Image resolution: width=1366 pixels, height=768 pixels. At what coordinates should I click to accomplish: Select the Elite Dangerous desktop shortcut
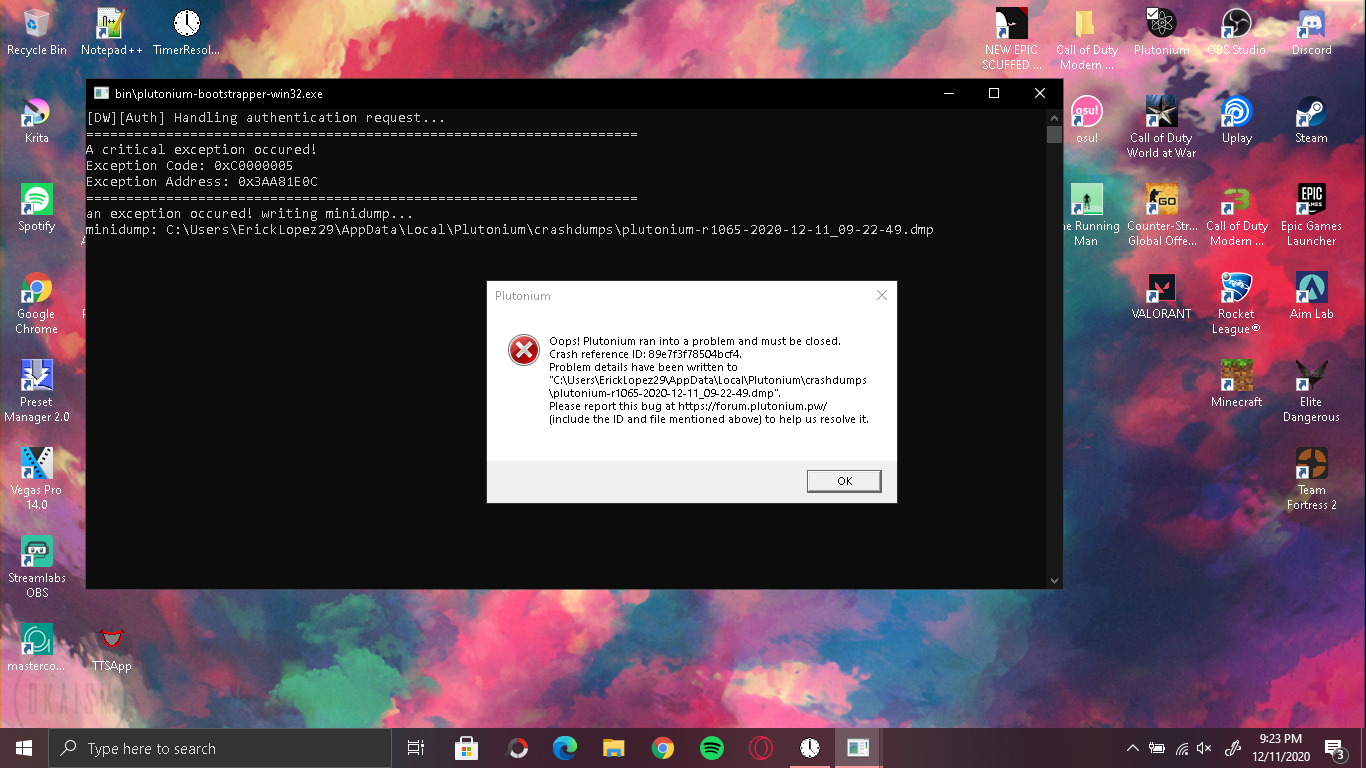(x=1312, y=392)
